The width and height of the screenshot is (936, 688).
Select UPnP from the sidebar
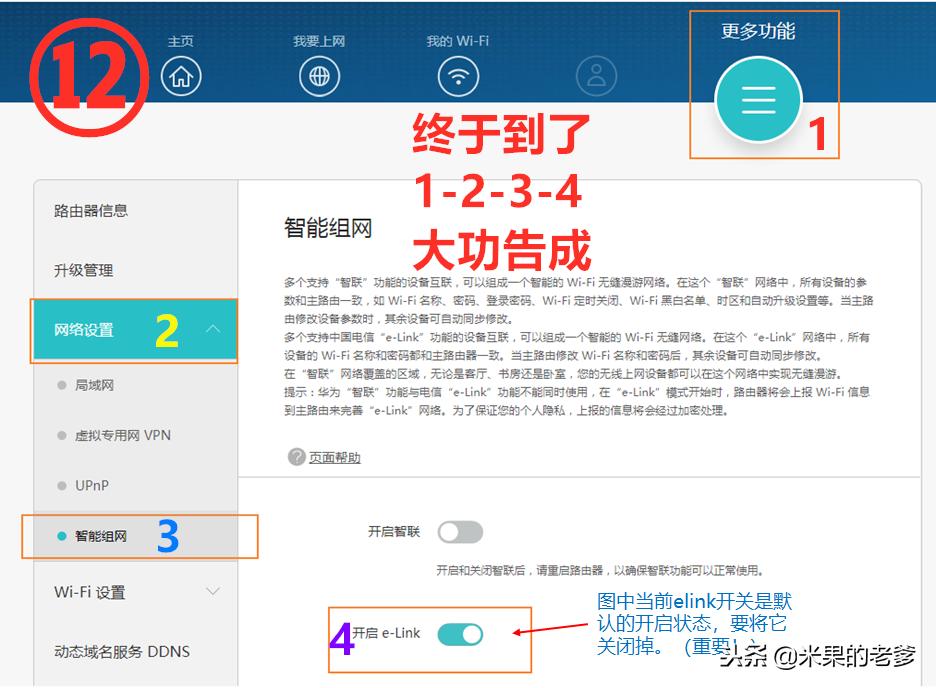(90, 485)
